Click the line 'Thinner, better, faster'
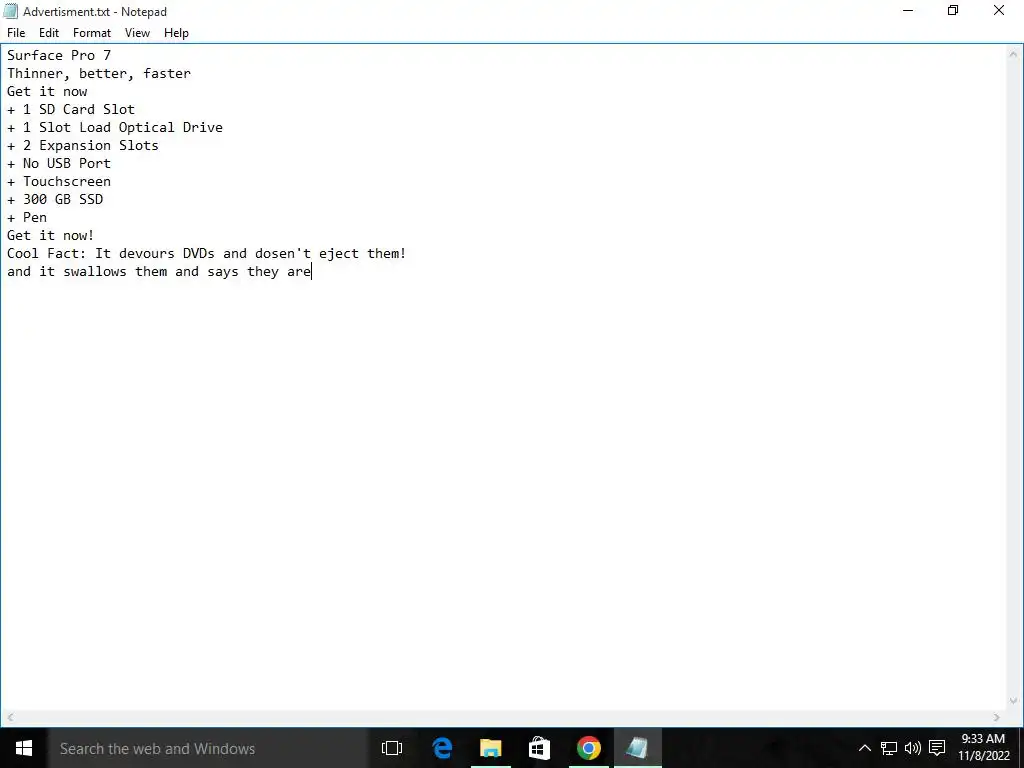Image resolution: width=1024 pixels, height=768 pixels. click(x=99, y=73)
